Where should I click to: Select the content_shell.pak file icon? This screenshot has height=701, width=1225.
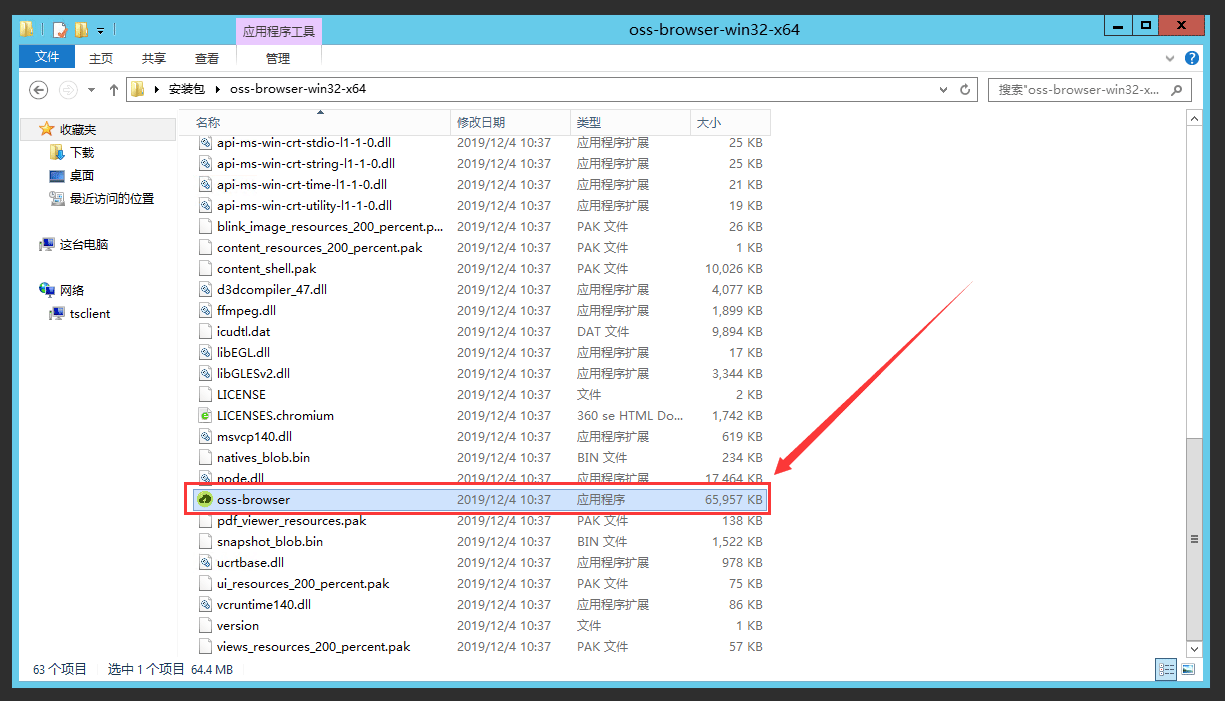coord(205,268)
